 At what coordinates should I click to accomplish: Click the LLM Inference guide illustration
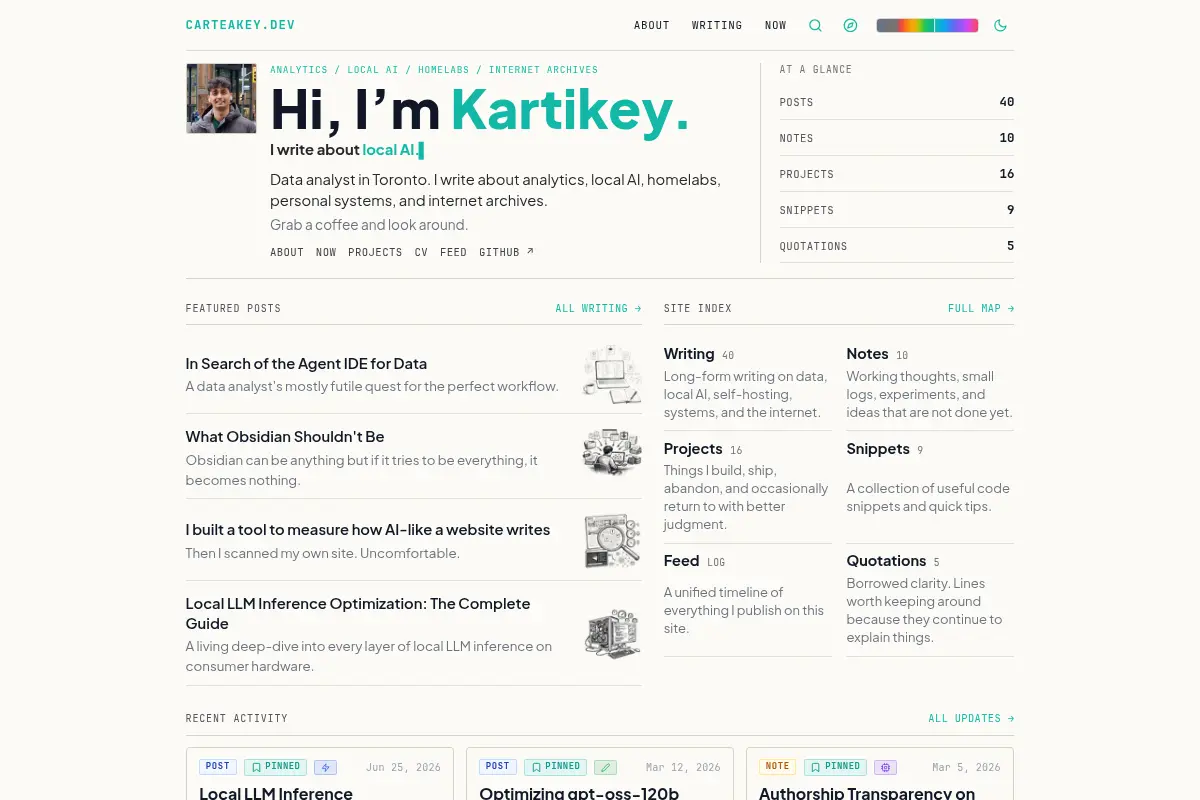[x=612, y=634]
